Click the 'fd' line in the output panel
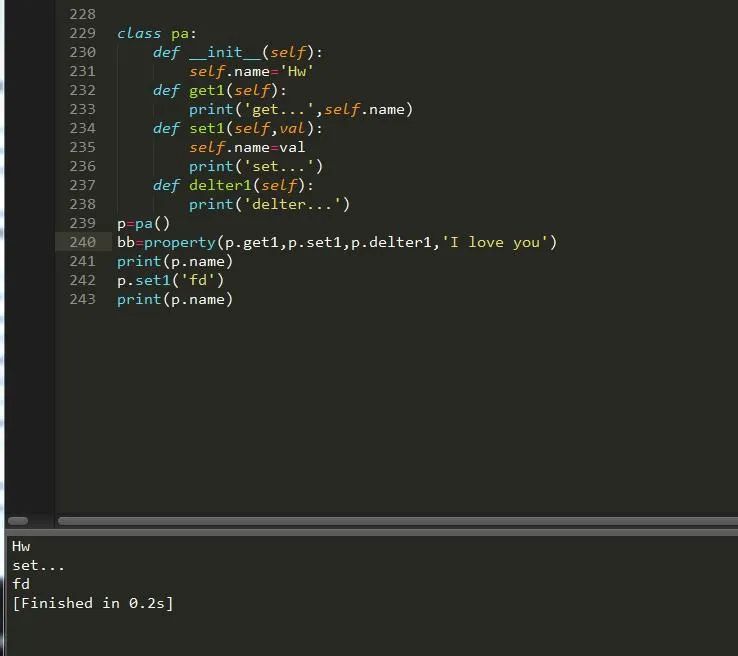Image resolution: width=738 pixels, height=656 pixels. click(21, 584)
